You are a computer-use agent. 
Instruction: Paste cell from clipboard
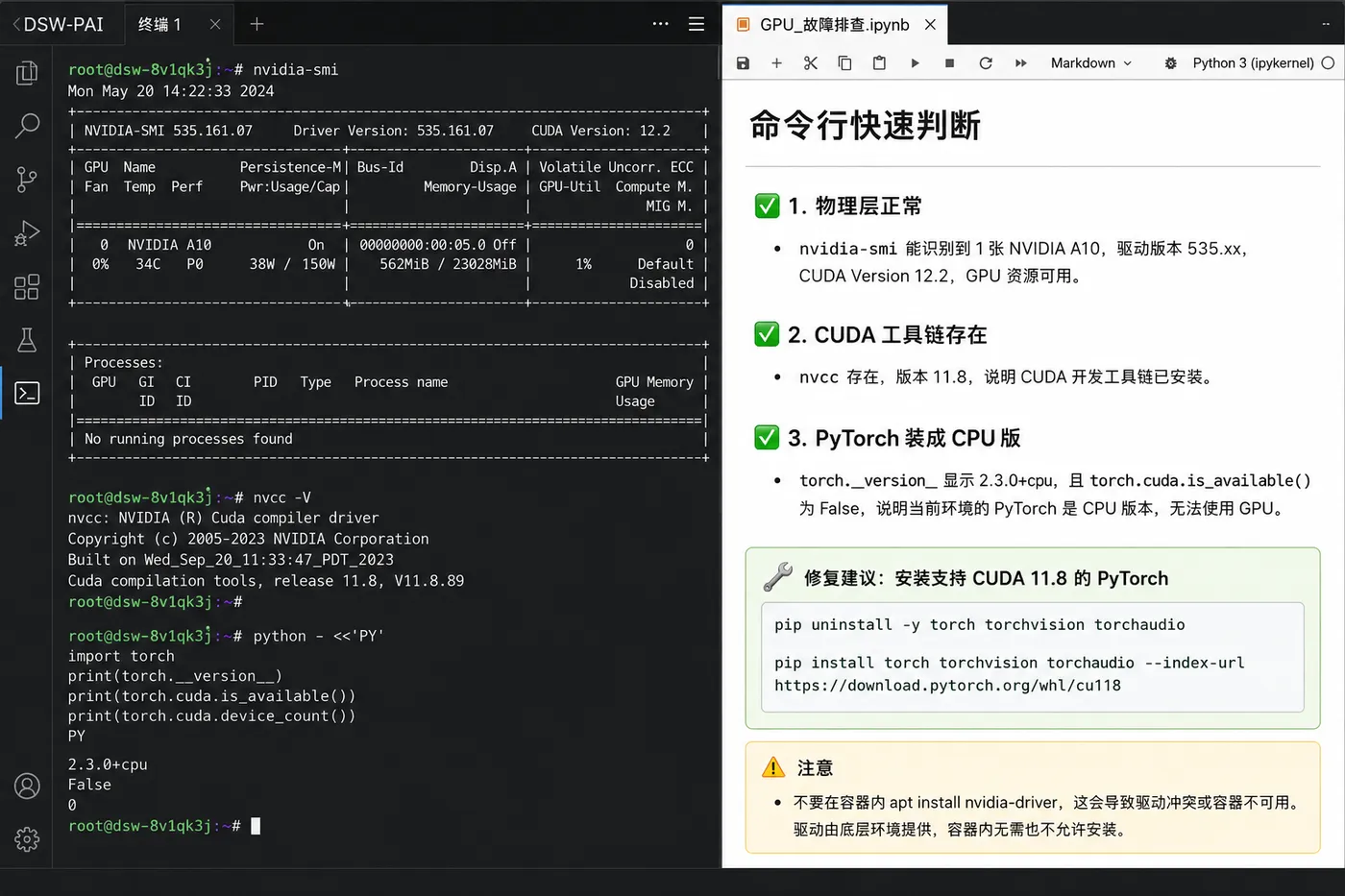879,63
